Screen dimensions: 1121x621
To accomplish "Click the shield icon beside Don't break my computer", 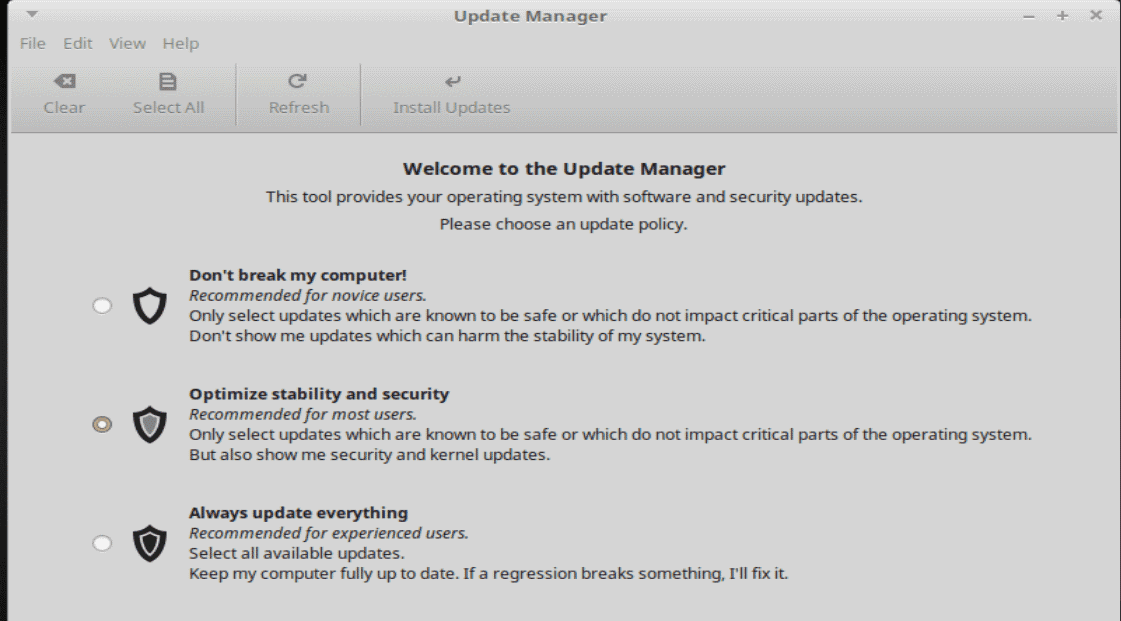I will [x=149, y=306].
